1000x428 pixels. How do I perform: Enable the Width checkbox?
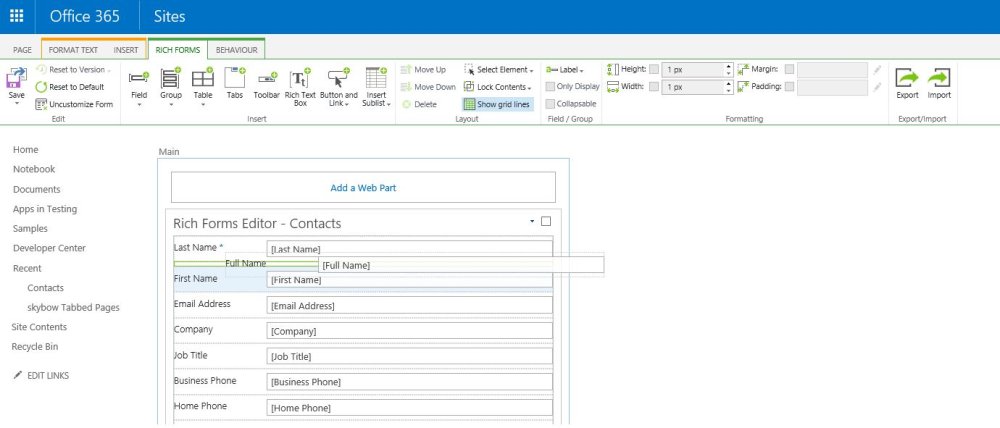[x=654, y=87]
